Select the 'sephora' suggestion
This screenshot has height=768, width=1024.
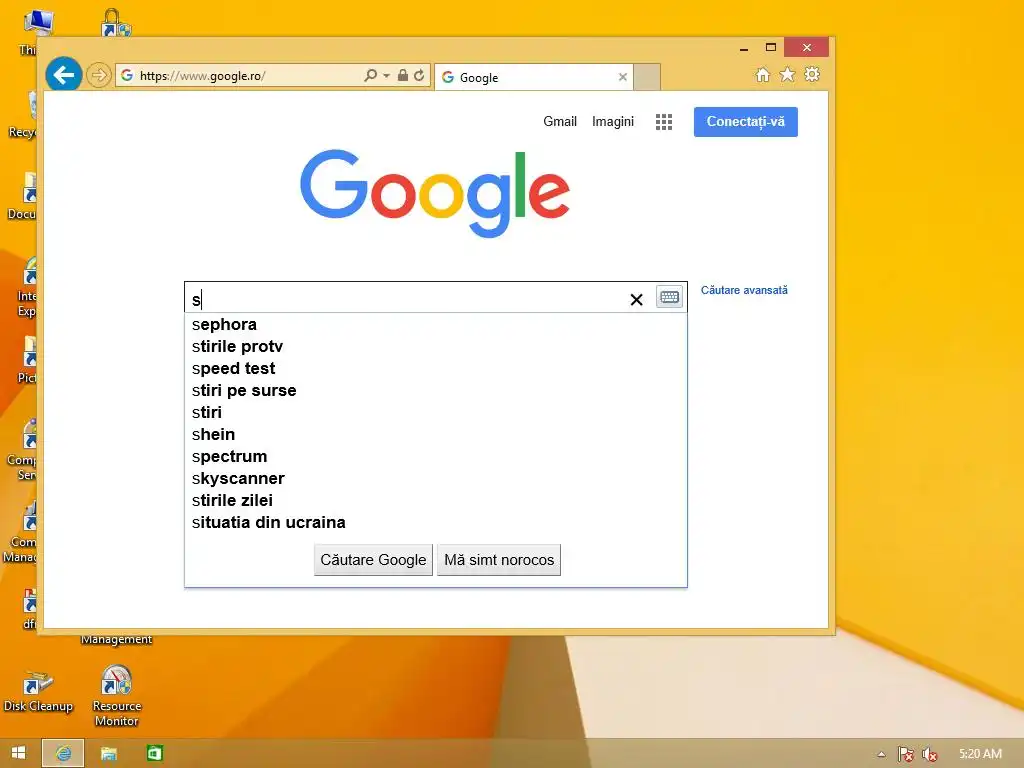coord(436,325)
